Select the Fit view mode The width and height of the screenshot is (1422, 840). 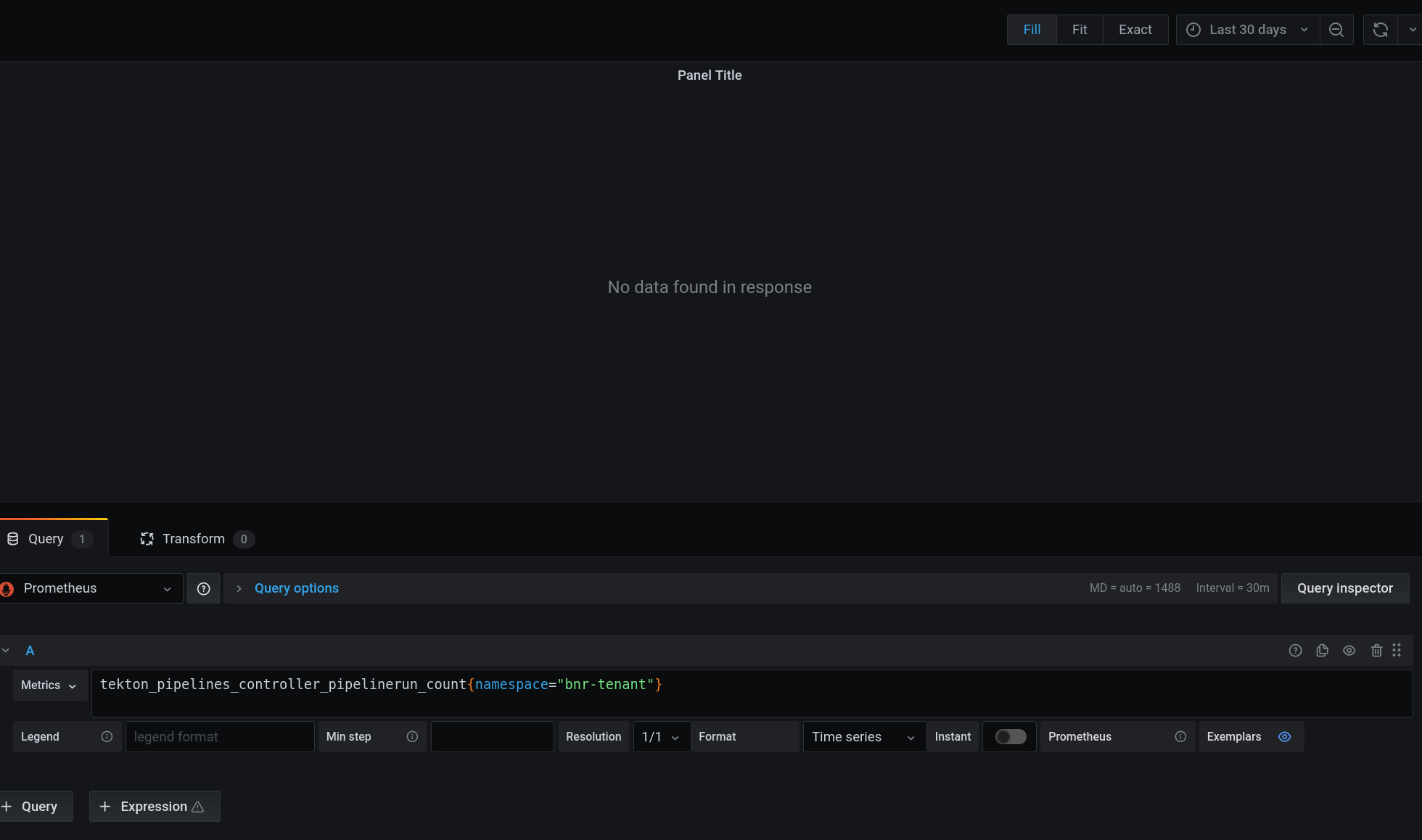click(x=1079, y=30)
